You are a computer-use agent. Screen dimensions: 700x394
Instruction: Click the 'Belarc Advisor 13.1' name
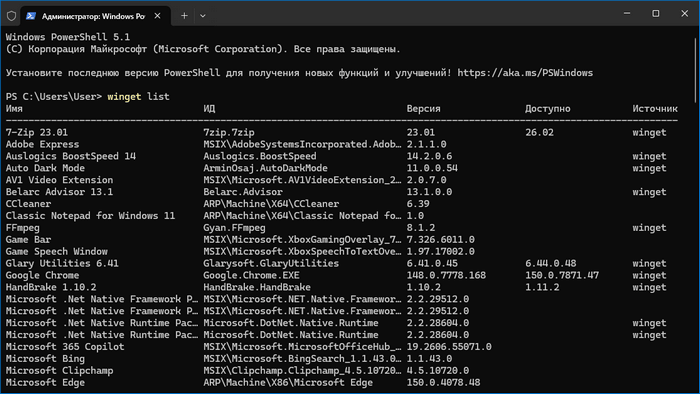[x=59, y=192]
